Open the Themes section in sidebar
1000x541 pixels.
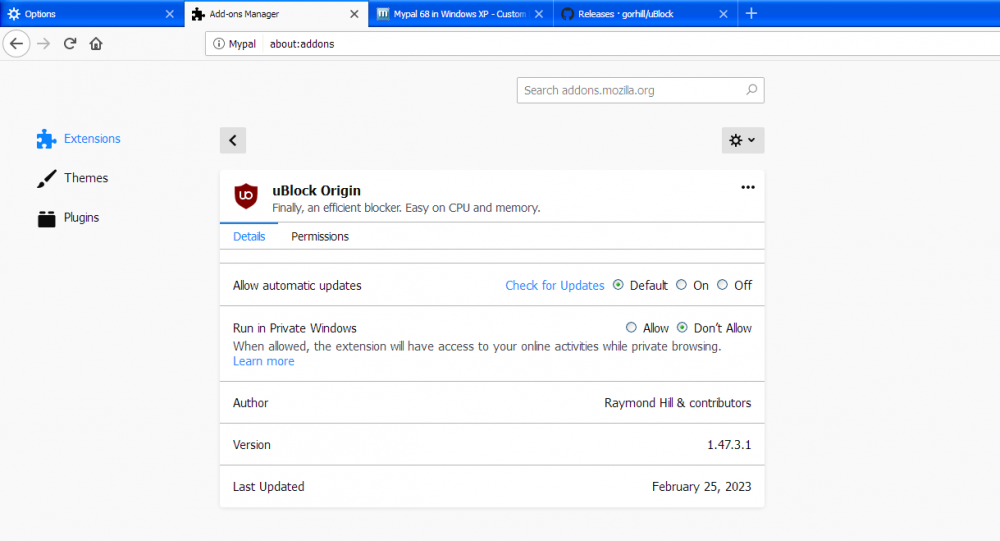coord(85,178)
